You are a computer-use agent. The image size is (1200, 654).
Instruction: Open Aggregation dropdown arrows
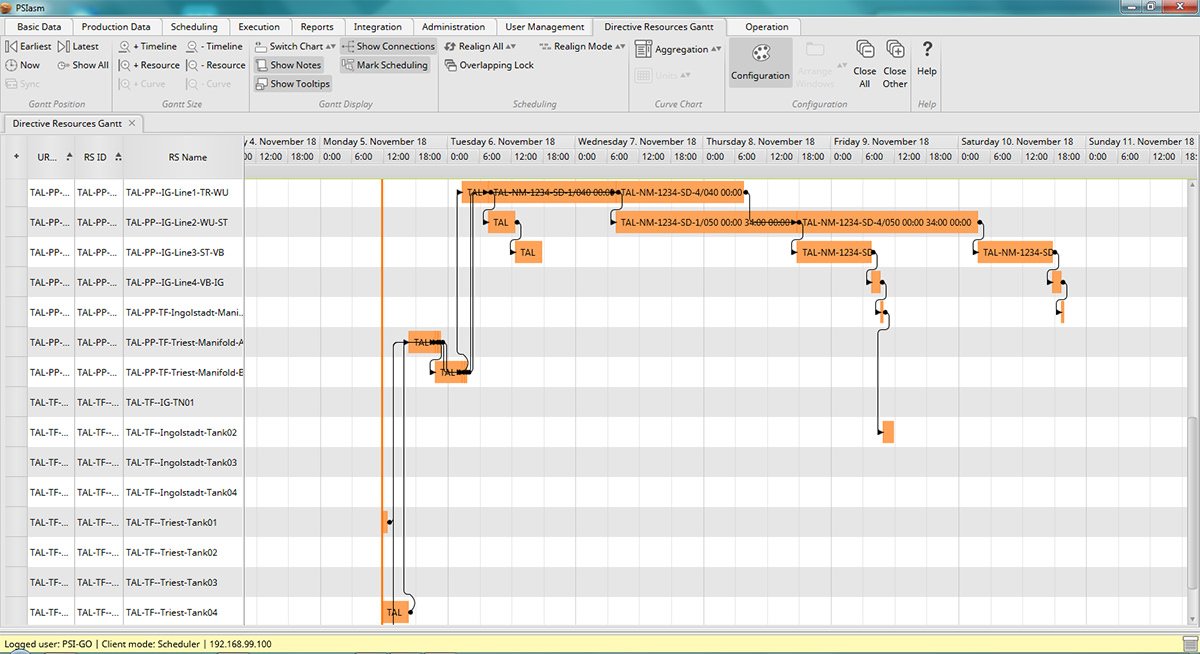[x=716, y=50]
